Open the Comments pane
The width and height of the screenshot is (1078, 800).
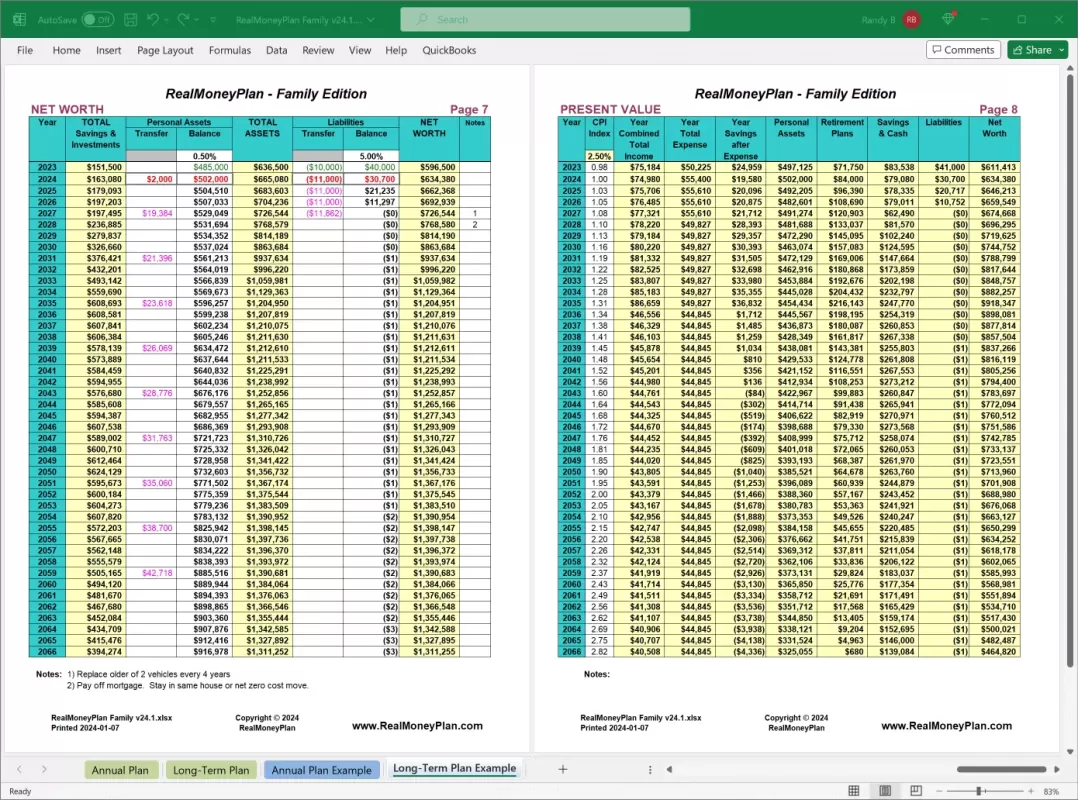(x=963, y=49)
